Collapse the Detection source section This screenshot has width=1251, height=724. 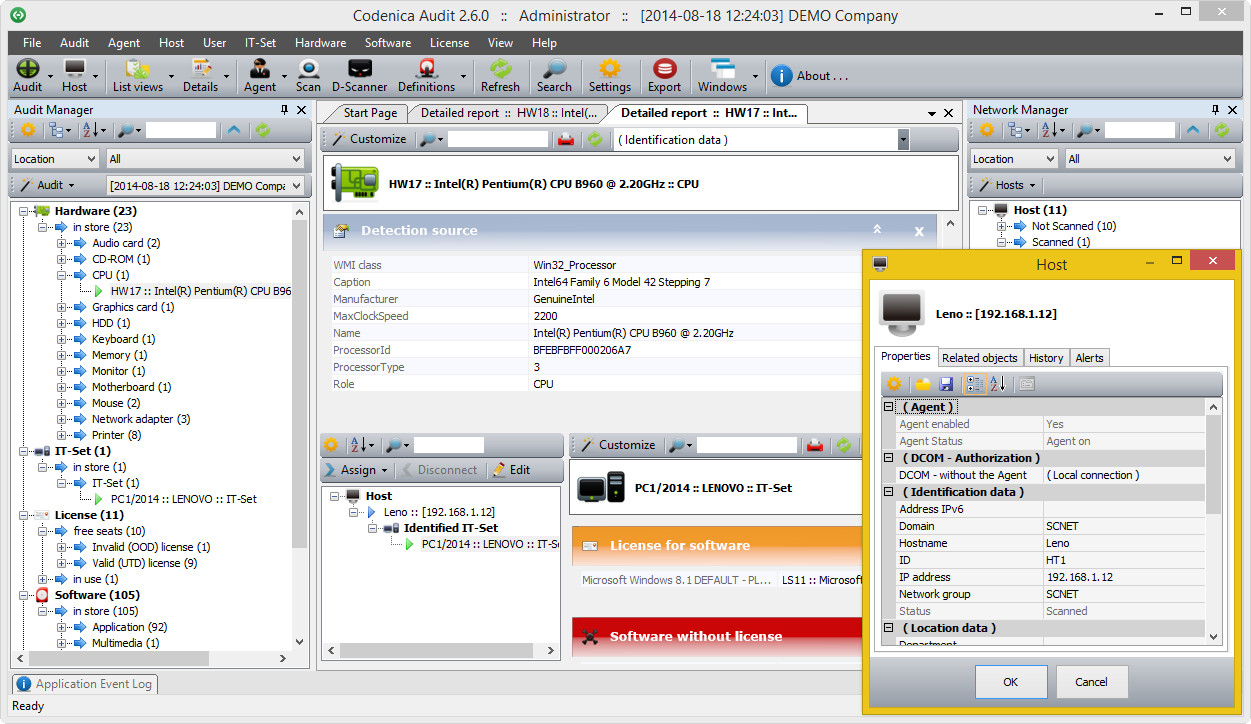(x=877, y=230)
